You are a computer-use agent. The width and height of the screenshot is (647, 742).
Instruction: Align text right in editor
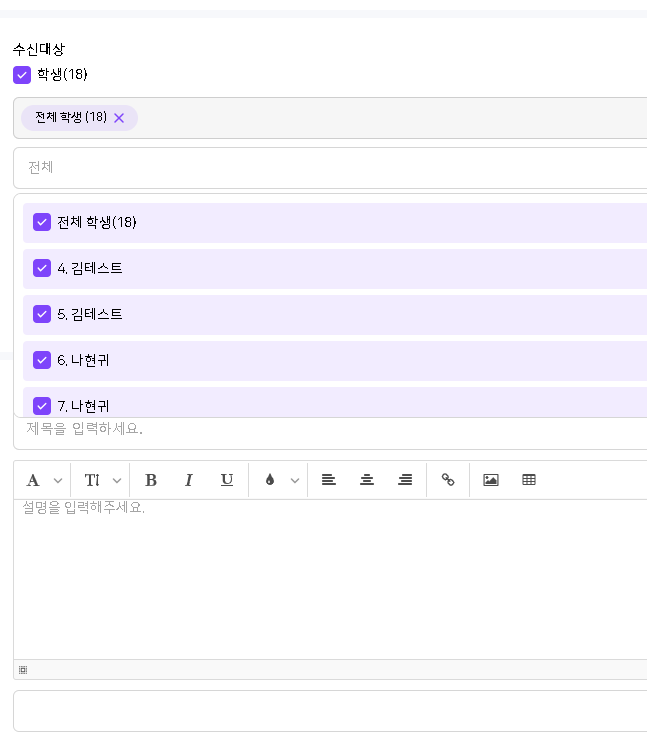pos(405,480)
